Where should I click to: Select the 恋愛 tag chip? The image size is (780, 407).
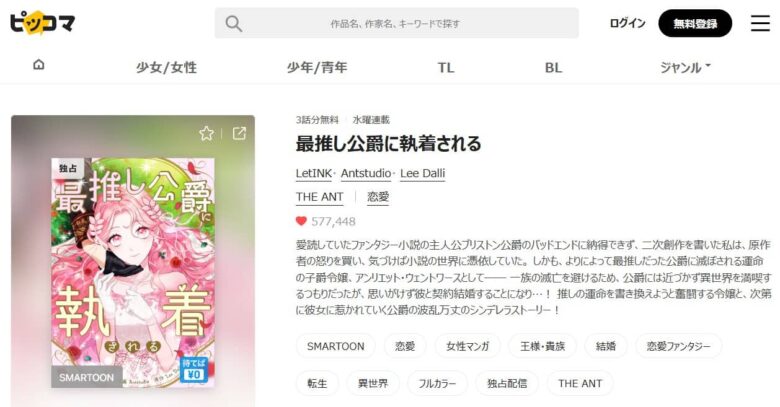click(405, 346)
